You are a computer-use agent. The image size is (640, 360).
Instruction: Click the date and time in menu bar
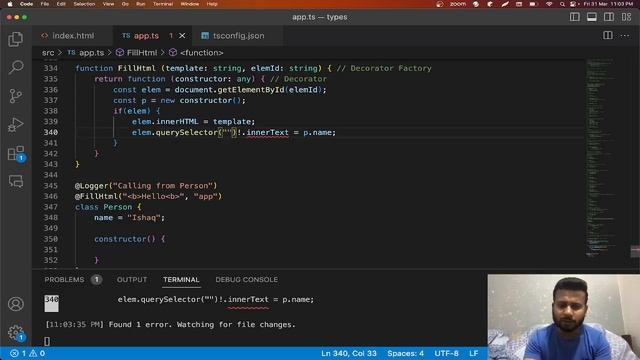point(608,4)
